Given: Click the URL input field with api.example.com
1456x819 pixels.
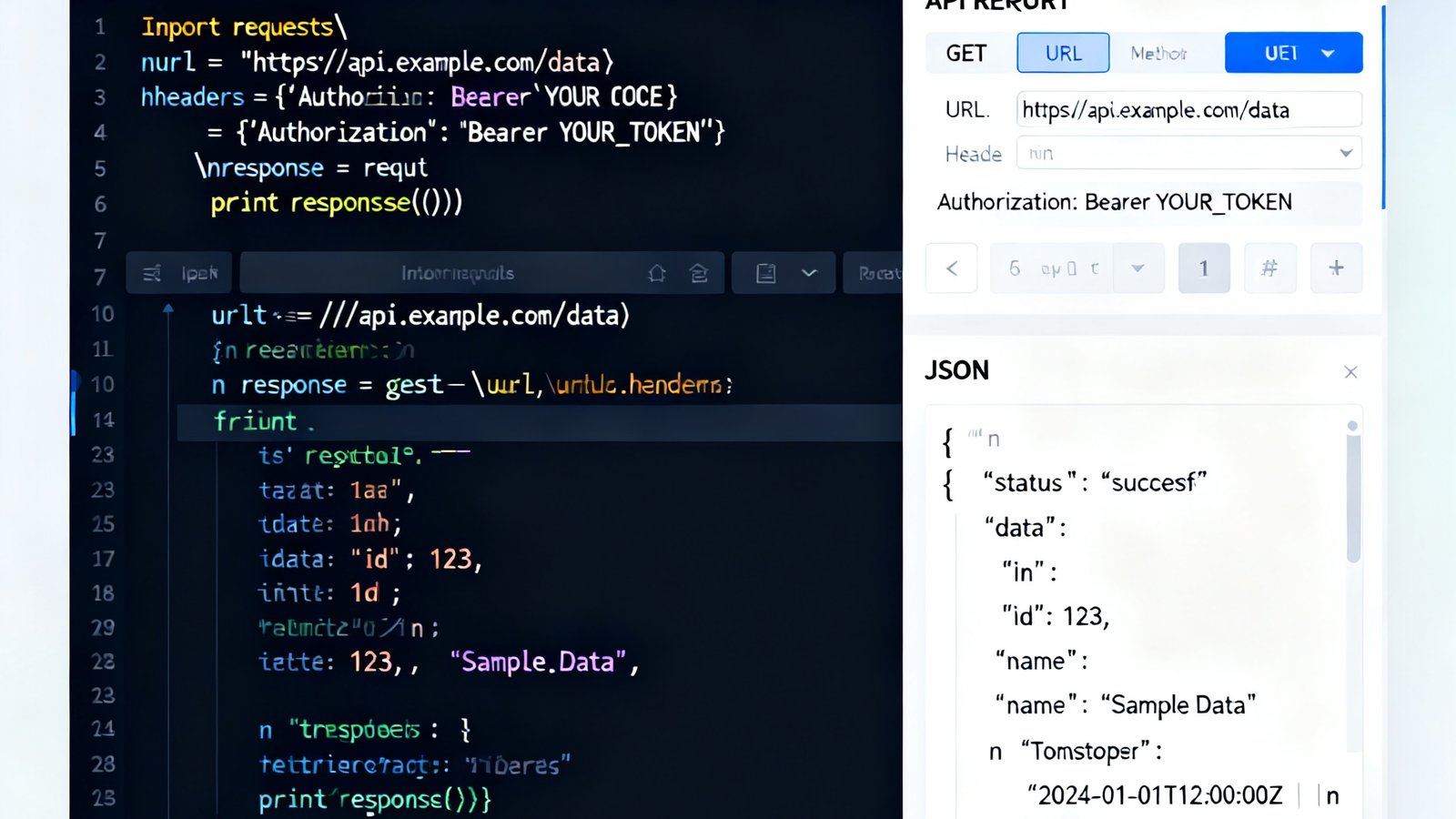Looking at the screenshot, I should click(1188, 110).
